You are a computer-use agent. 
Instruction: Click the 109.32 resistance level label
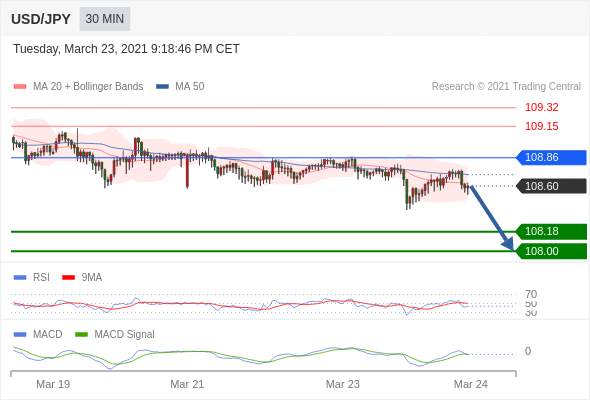coord(541,107)
